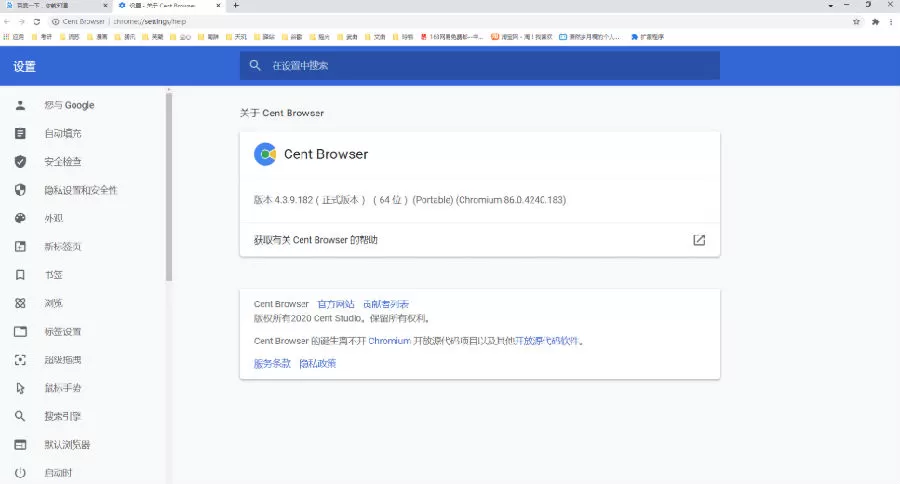Image resolution: width=900 pixels, height=484 pixels.
Task: Open the tab list dropdown arrow
Action: 831,5
